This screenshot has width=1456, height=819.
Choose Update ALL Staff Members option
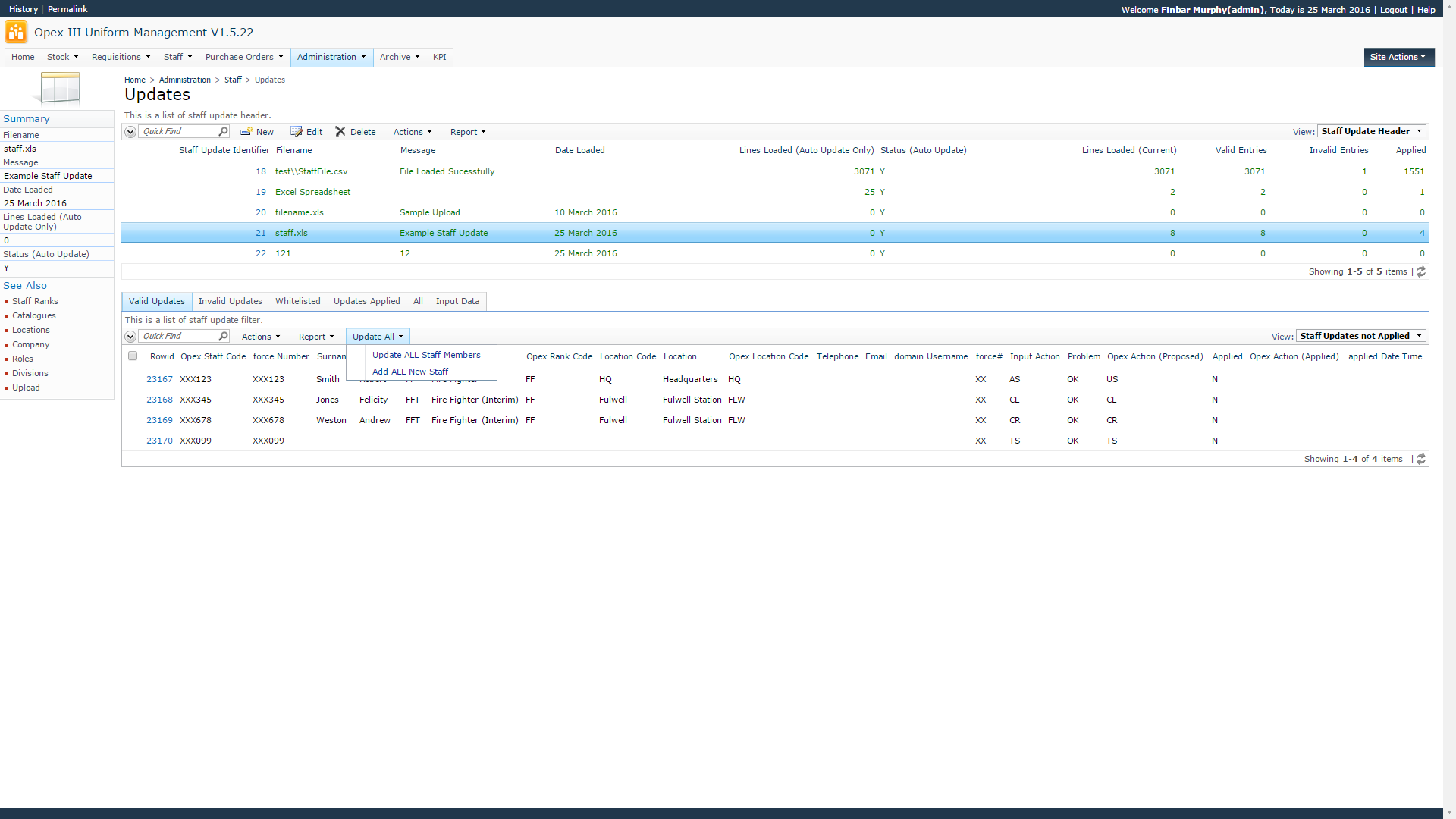pos(426,355)
